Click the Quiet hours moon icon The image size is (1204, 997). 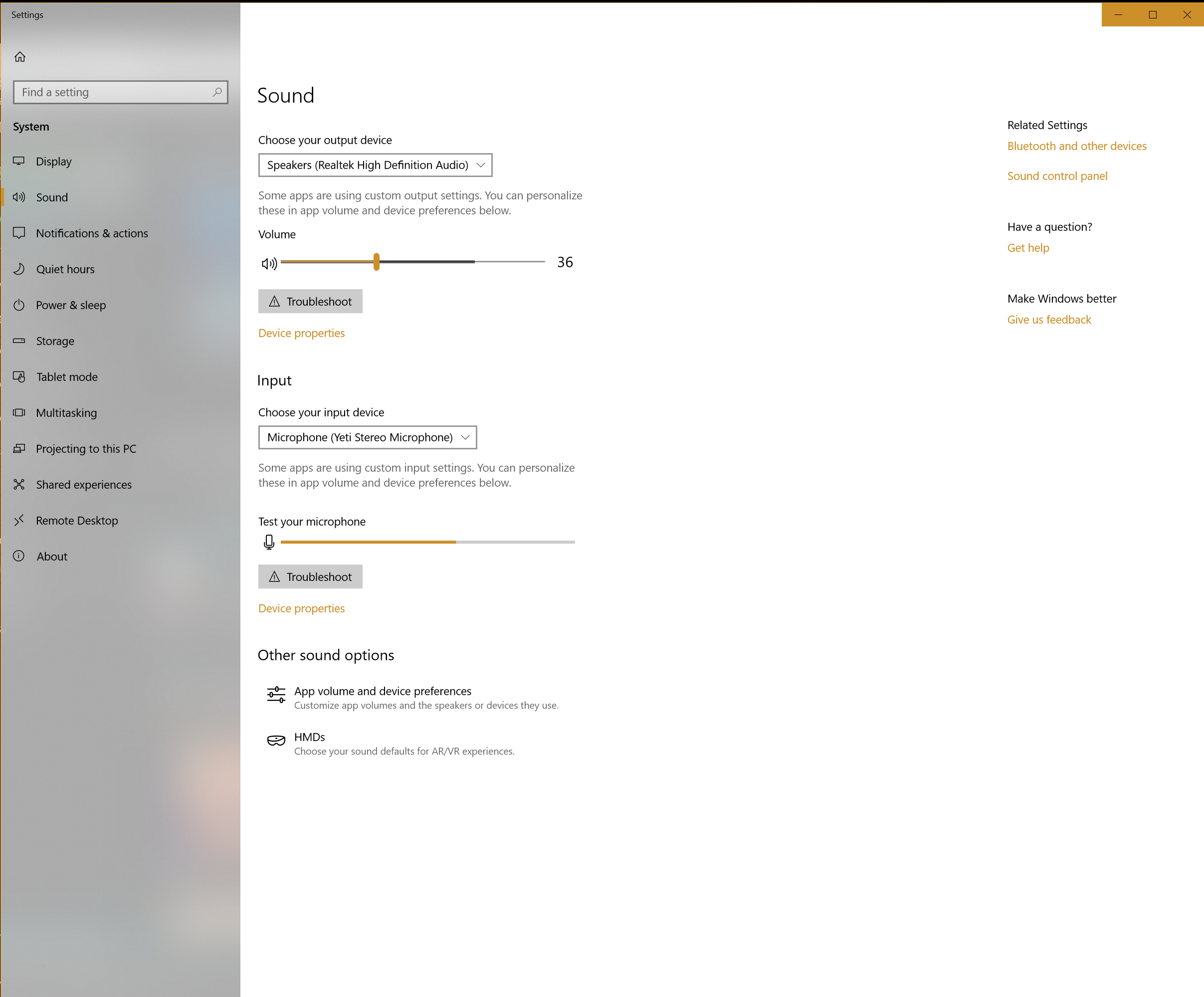point(19,269)
